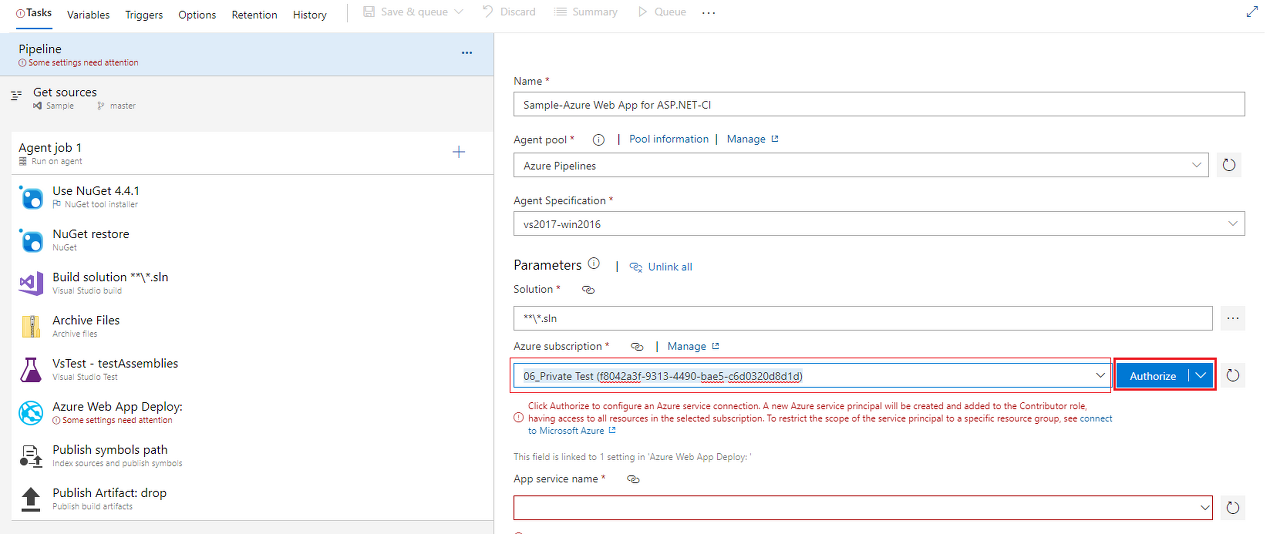Viewport: 1280px width, 534px height.
Task: Select the Archive Files task icon
Action: tap(30, 326)
